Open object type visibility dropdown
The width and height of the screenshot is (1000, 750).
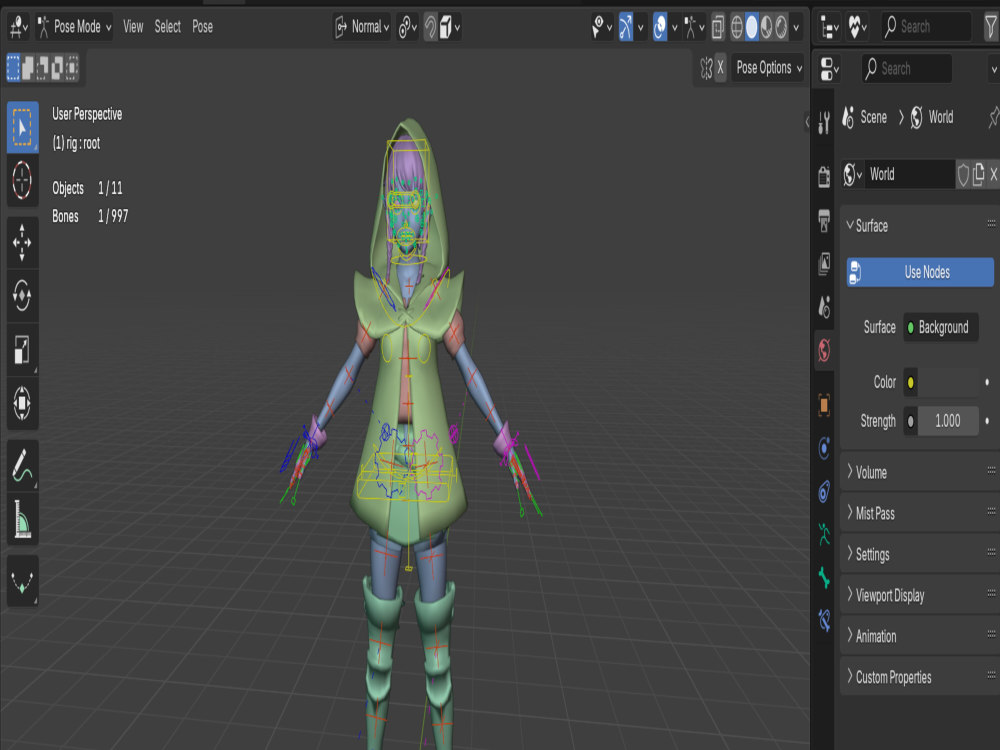pyautogui.click(x=601, y=27)
